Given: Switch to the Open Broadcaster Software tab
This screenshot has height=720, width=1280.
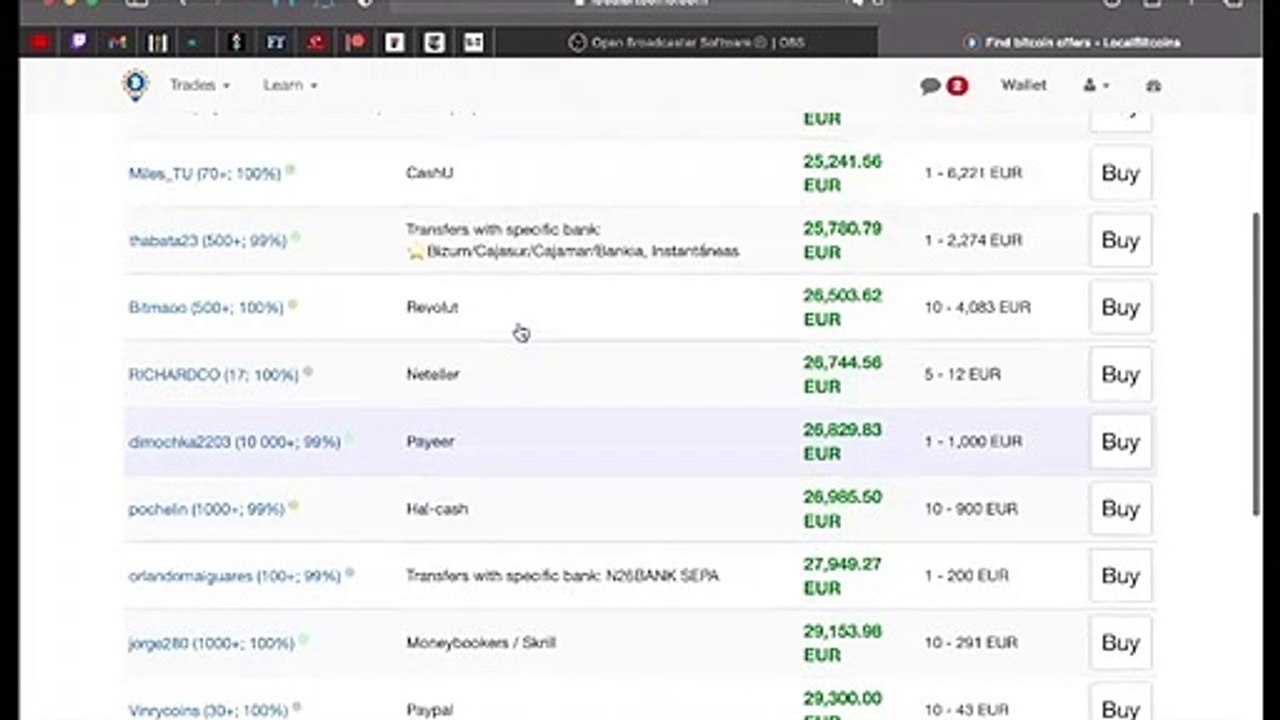Looking at the screenshot, I should [686, 42].
